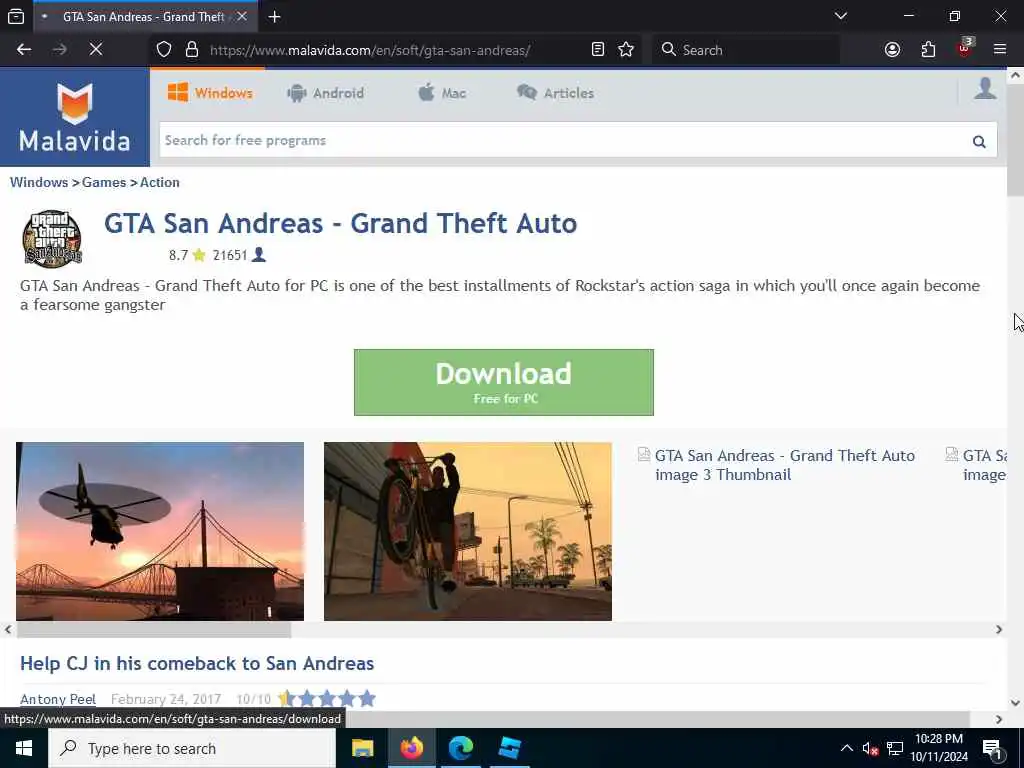
Task: Open Microsoft Edge from taskbar
Action: [460, 748]
